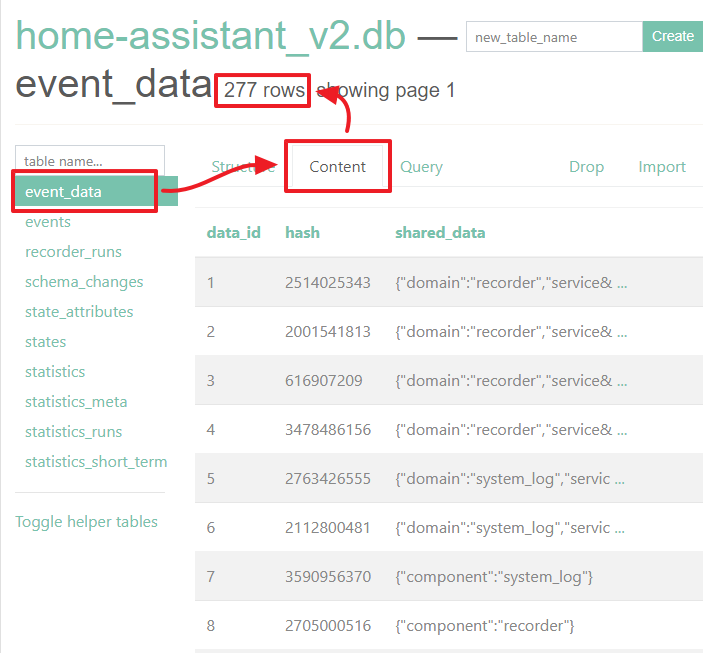This screenshot has width=709, height=653.
Task: Click hash value 2514025343
Action: (328, 283)
